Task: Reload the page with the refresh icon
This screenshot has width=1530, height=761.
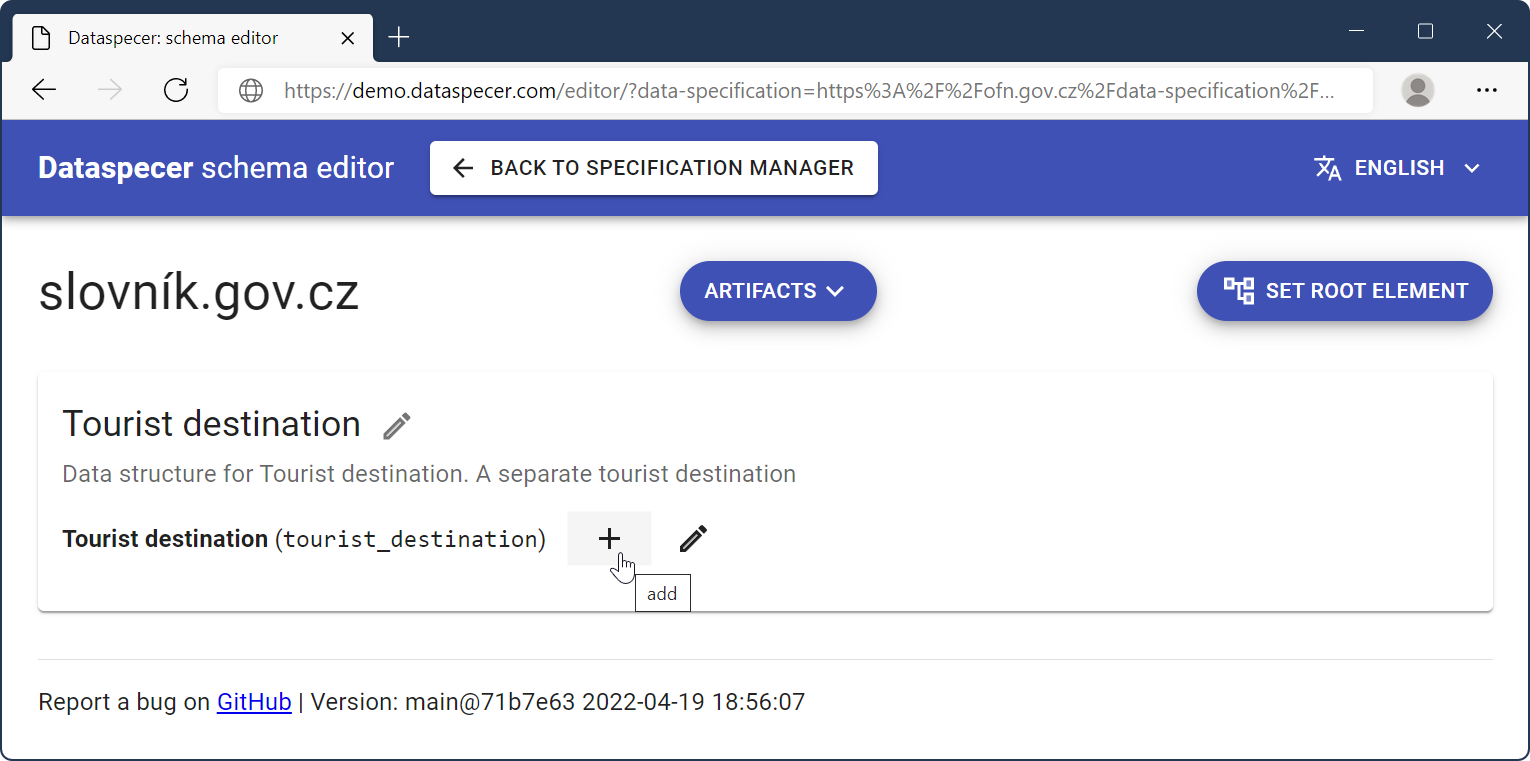Action: pyautogui.click(x=176, y=90)
